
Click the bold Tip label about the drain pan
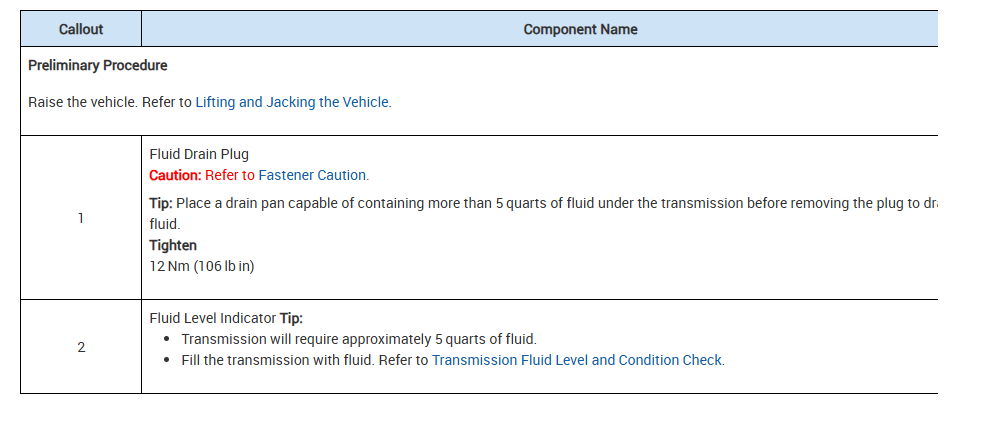coord(160,203)
